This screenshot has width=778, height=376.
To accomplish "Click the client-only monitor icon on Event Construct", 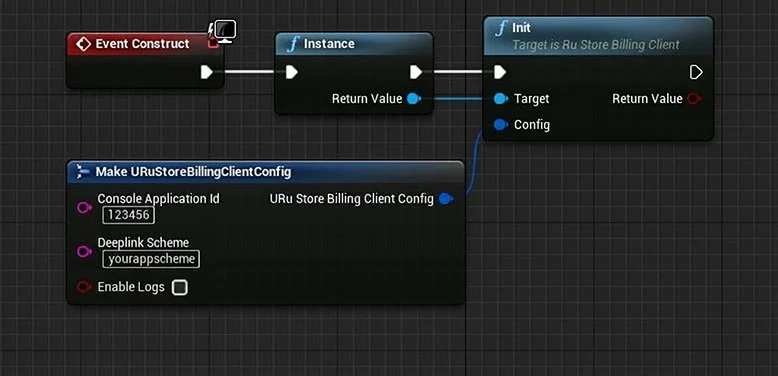I will point(225,31).
